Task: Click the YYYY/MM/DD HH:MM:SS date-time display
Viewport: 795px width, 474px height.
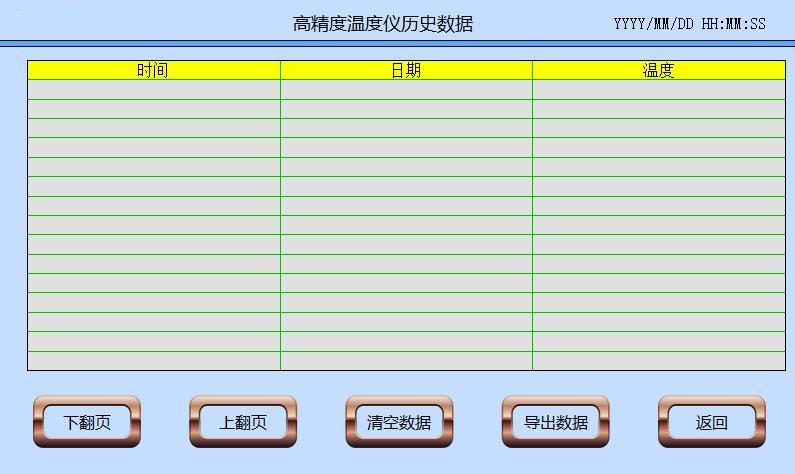Action: (x=689, y=23)
